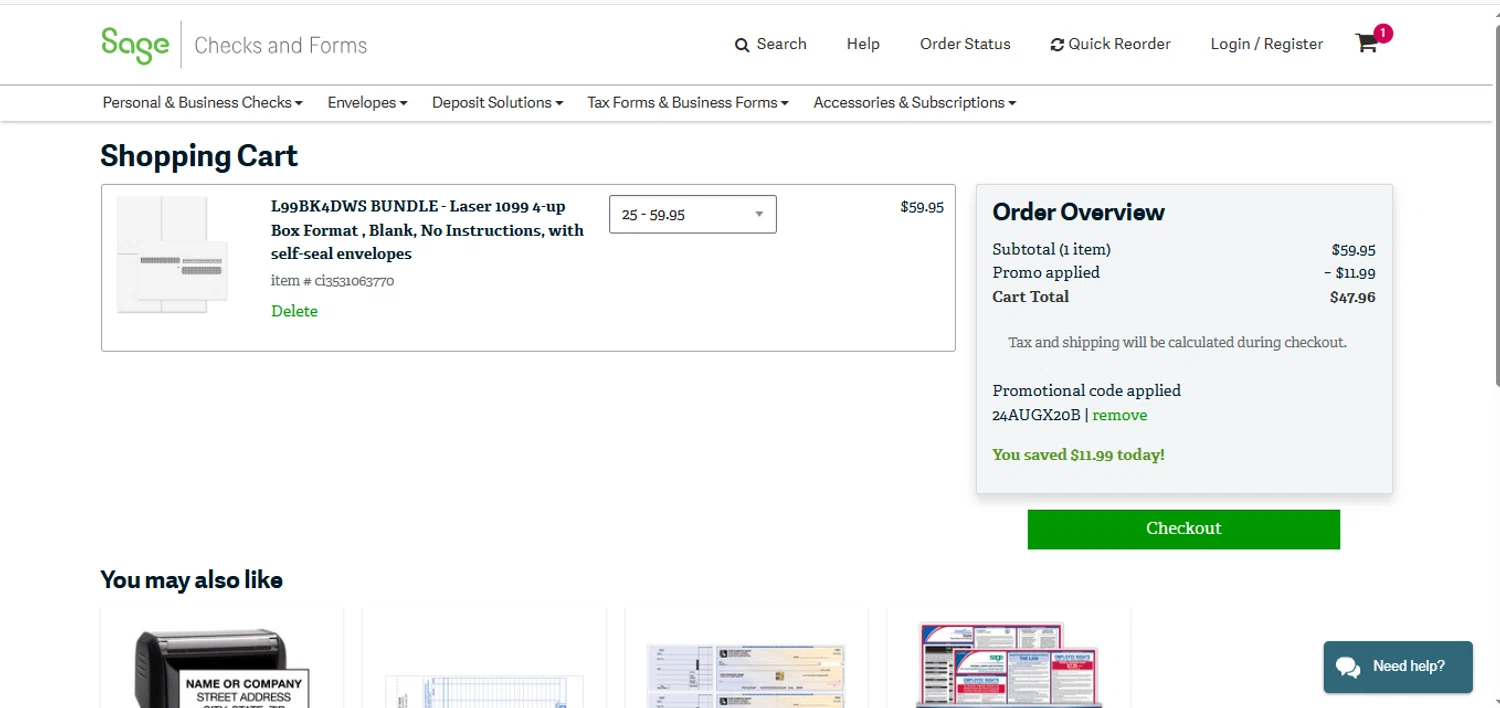Click the Cart Total $47.96 amount

tap(1352, 297)
